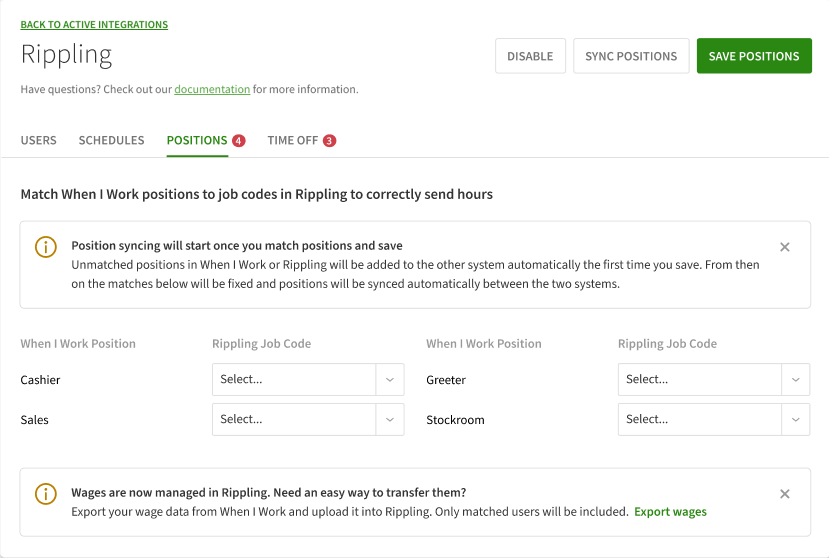Click the Cashier job code select field
The width and height of the screenshot is (829, 558).
294,380
